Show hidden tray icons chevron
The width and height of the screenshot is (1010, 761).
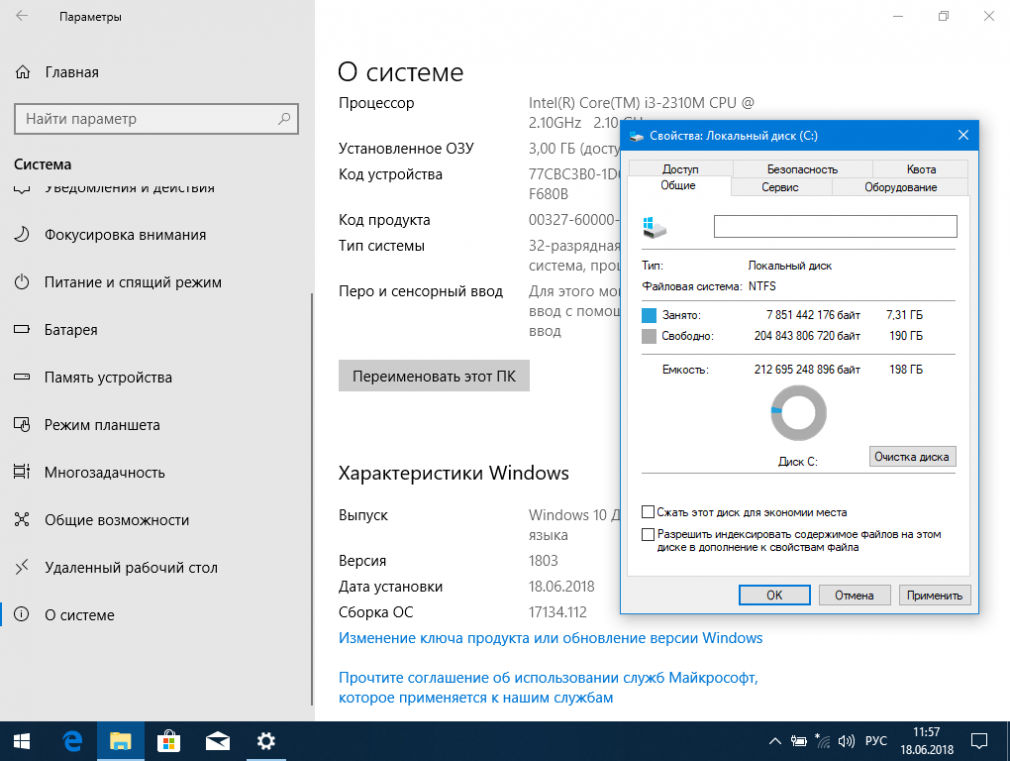[x=775, y=742]
